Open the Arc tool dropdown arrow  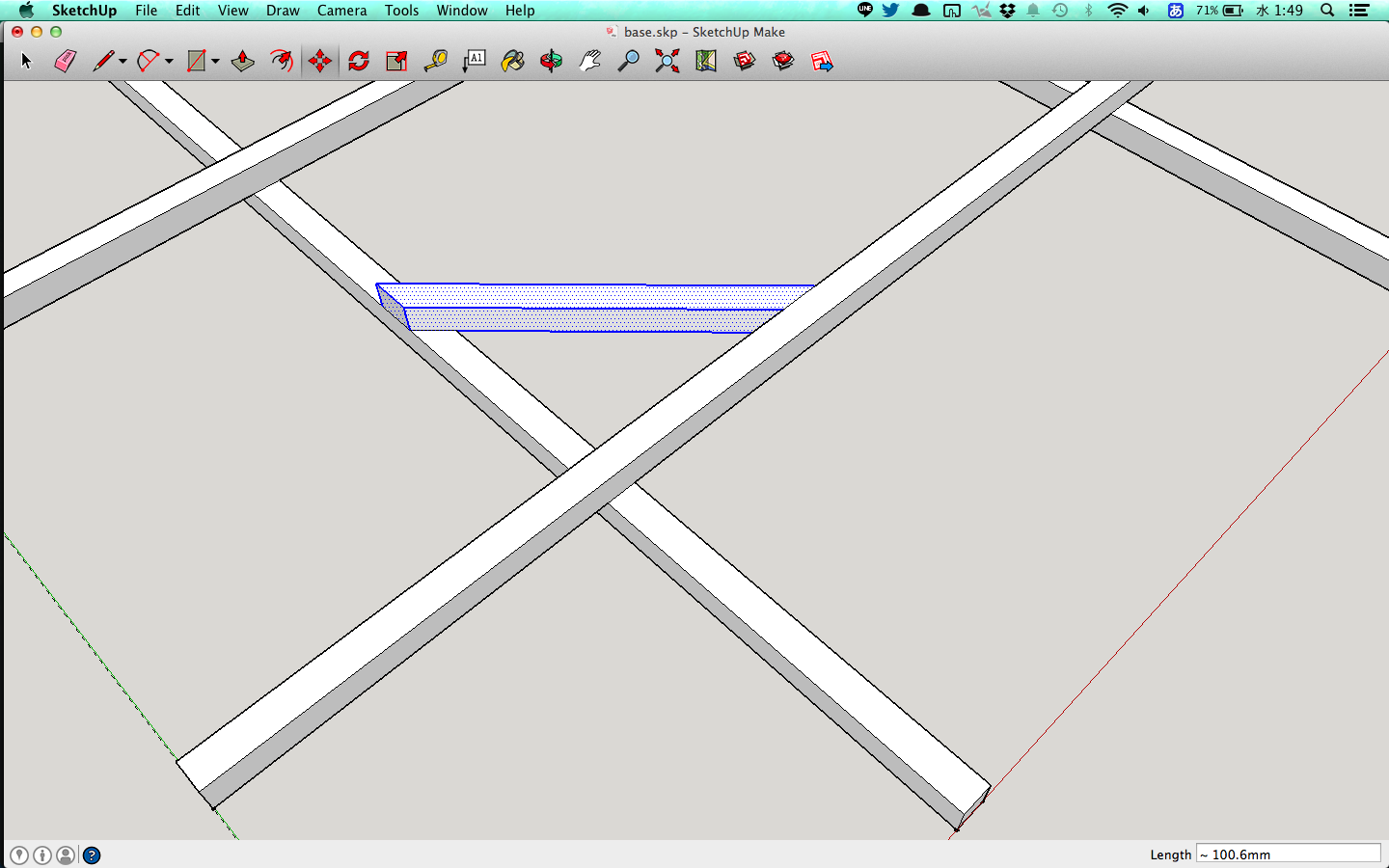point(169,62)
